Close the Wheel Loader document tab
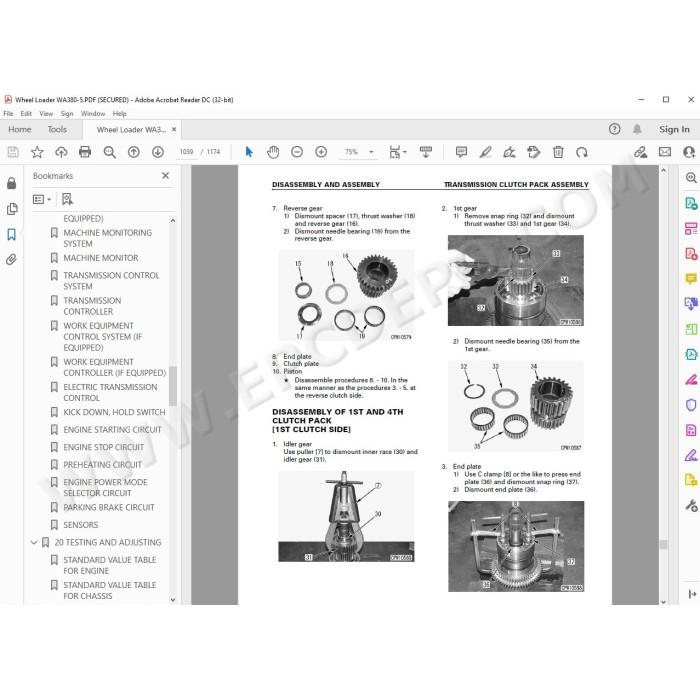This screenshot has height=700, width=700. pos(174,129)
